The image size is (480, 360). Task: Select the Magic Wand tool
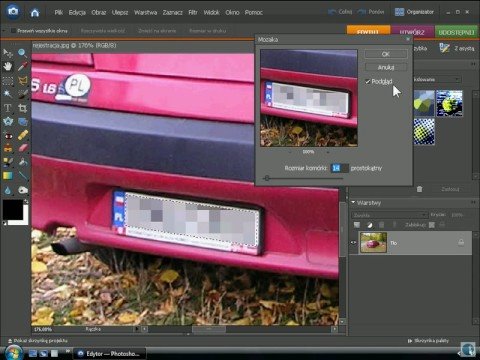tap(7, 94)
